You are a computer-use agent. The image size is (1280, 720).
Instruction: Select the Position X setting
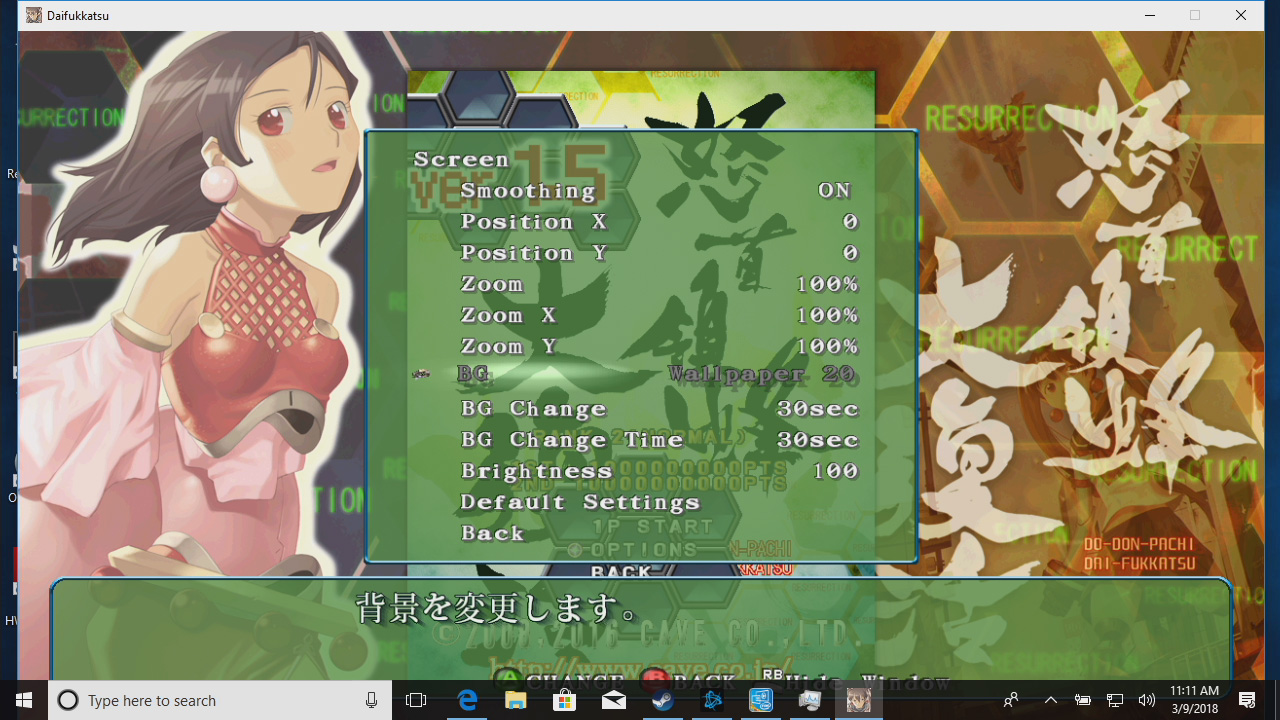pos(534,222)
